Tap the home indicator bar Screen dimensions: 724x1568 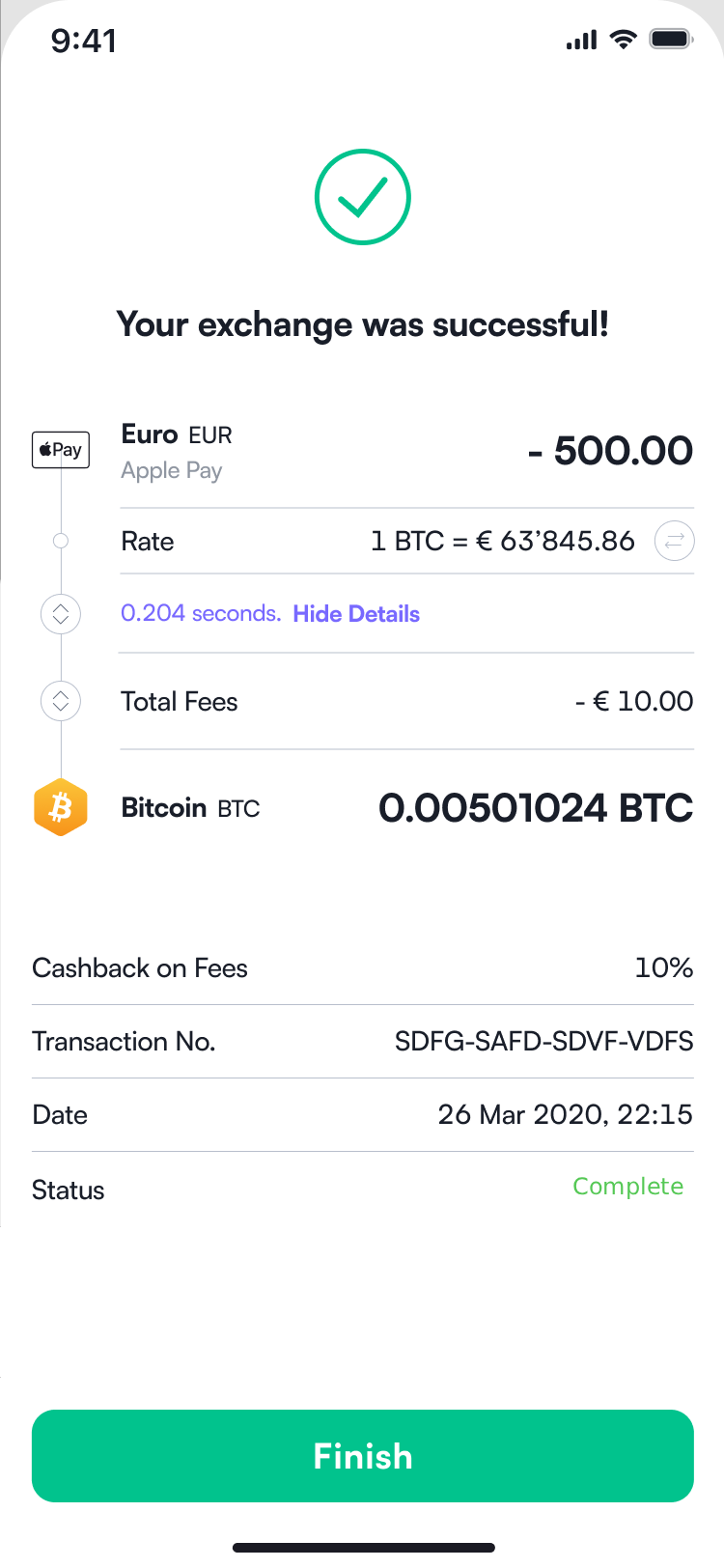click(363, 1548)
